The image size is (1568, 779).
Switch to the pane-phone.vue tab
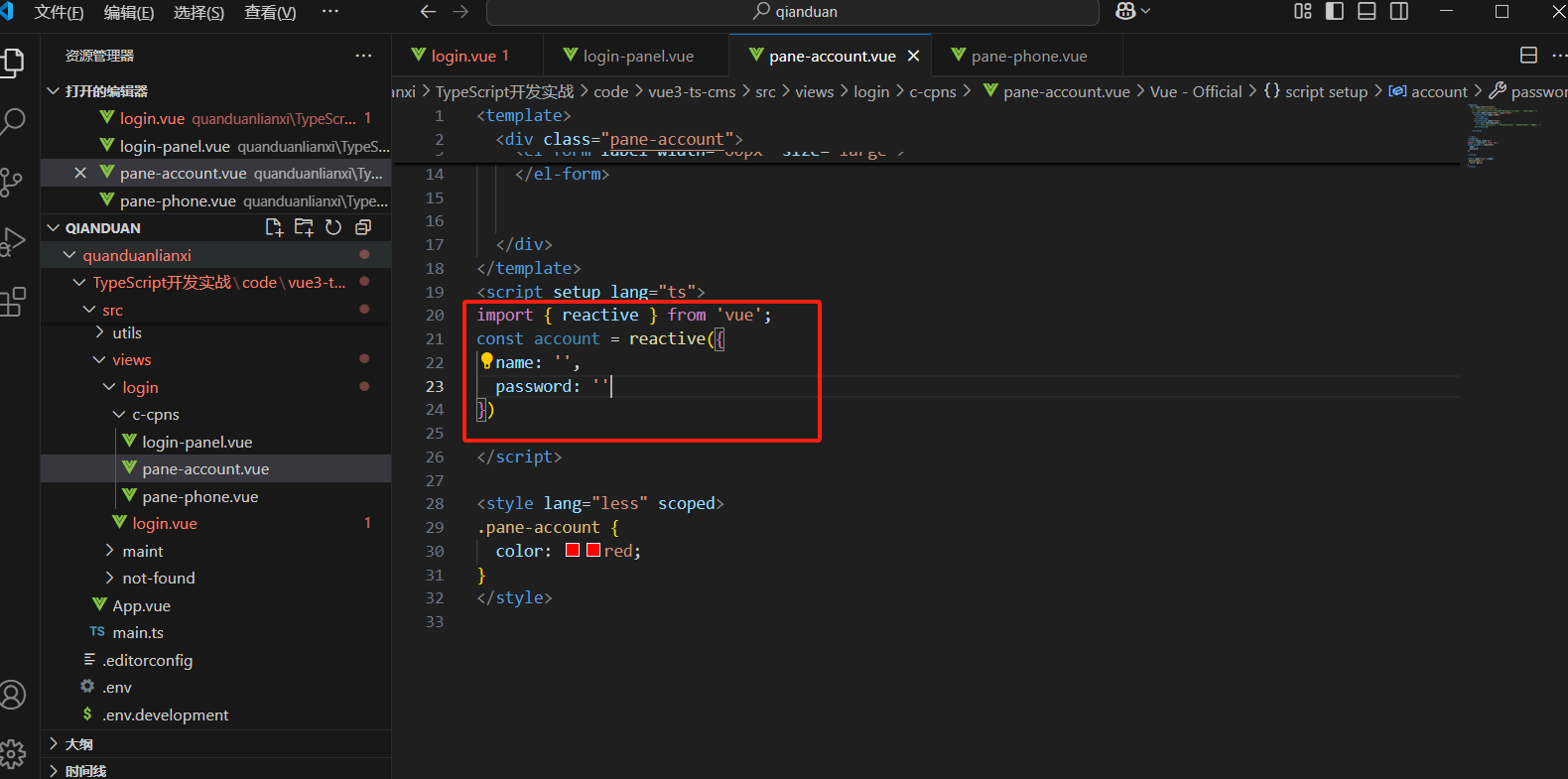(1027, 56)
